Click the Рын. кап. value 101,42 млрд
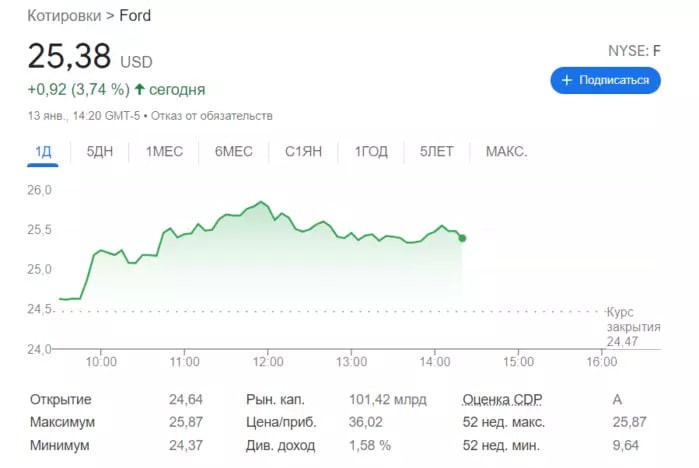699x468 pixels. pos(388,399)
